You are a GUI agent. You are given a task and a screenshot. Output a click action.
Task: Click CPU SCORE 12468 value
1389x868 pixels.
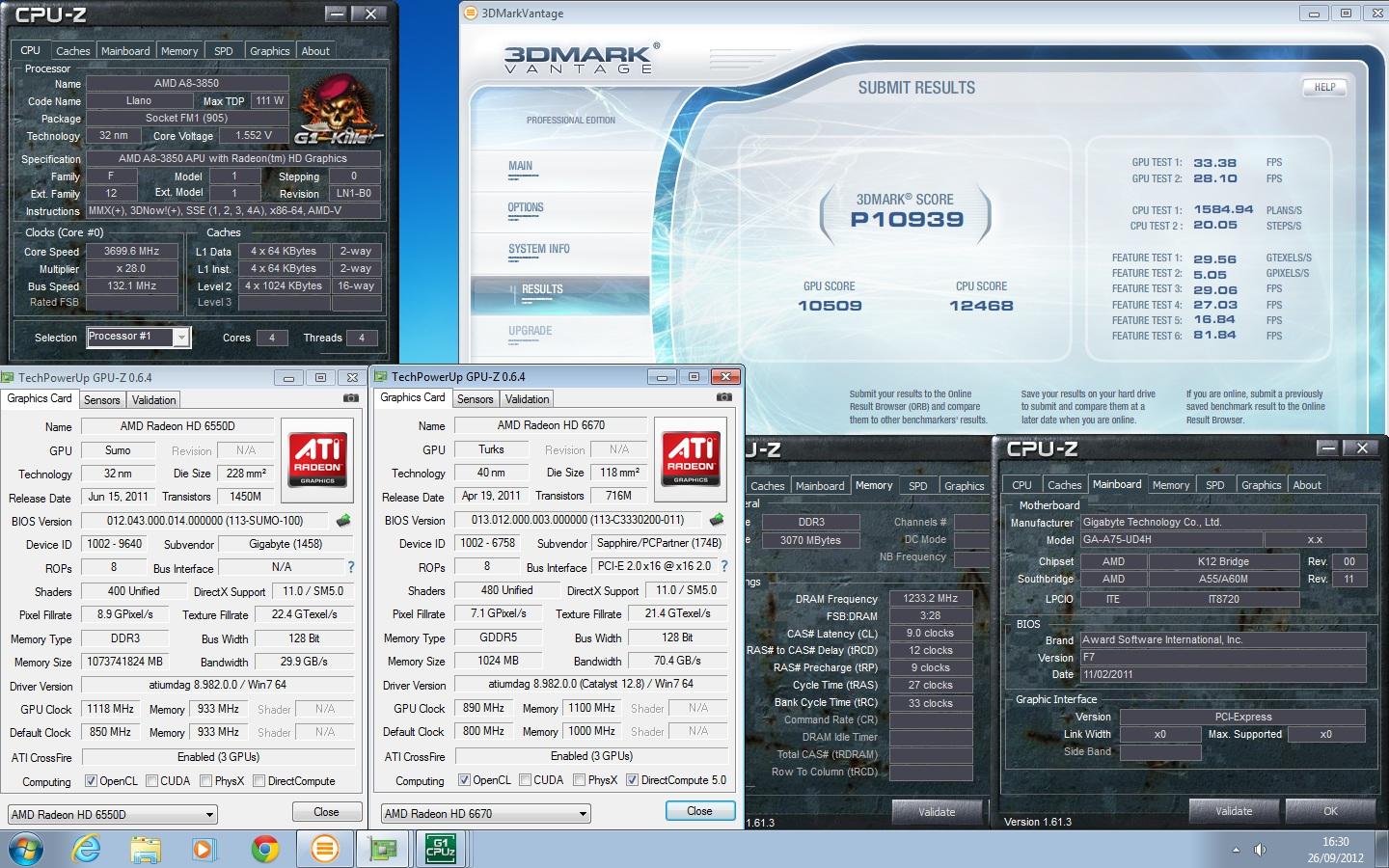(981, 306)
